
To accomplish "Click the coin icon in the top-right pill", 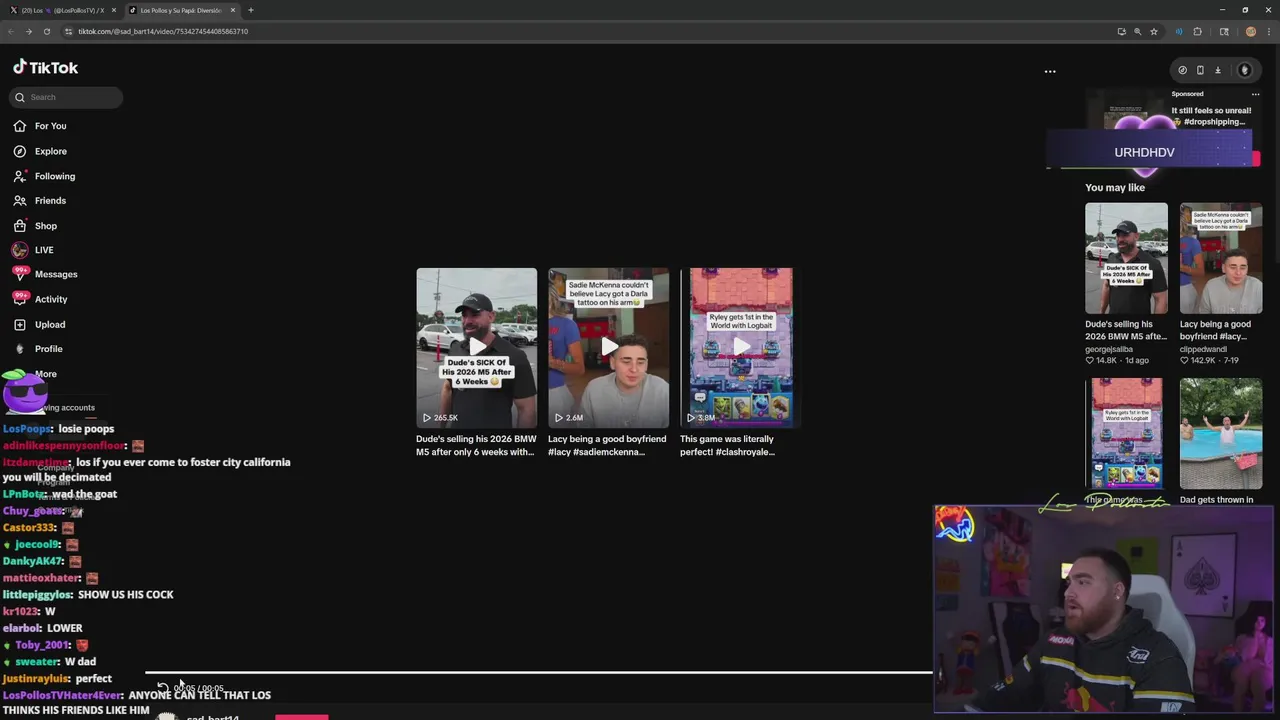I will [1182, 70].
